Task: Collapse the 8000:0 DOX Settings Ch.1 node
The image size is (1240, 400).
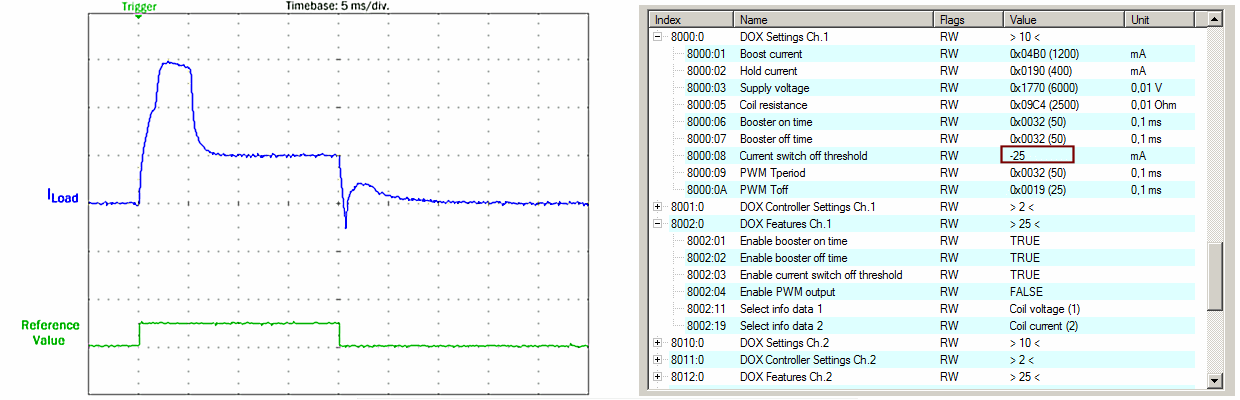Action: coord(657,36)
